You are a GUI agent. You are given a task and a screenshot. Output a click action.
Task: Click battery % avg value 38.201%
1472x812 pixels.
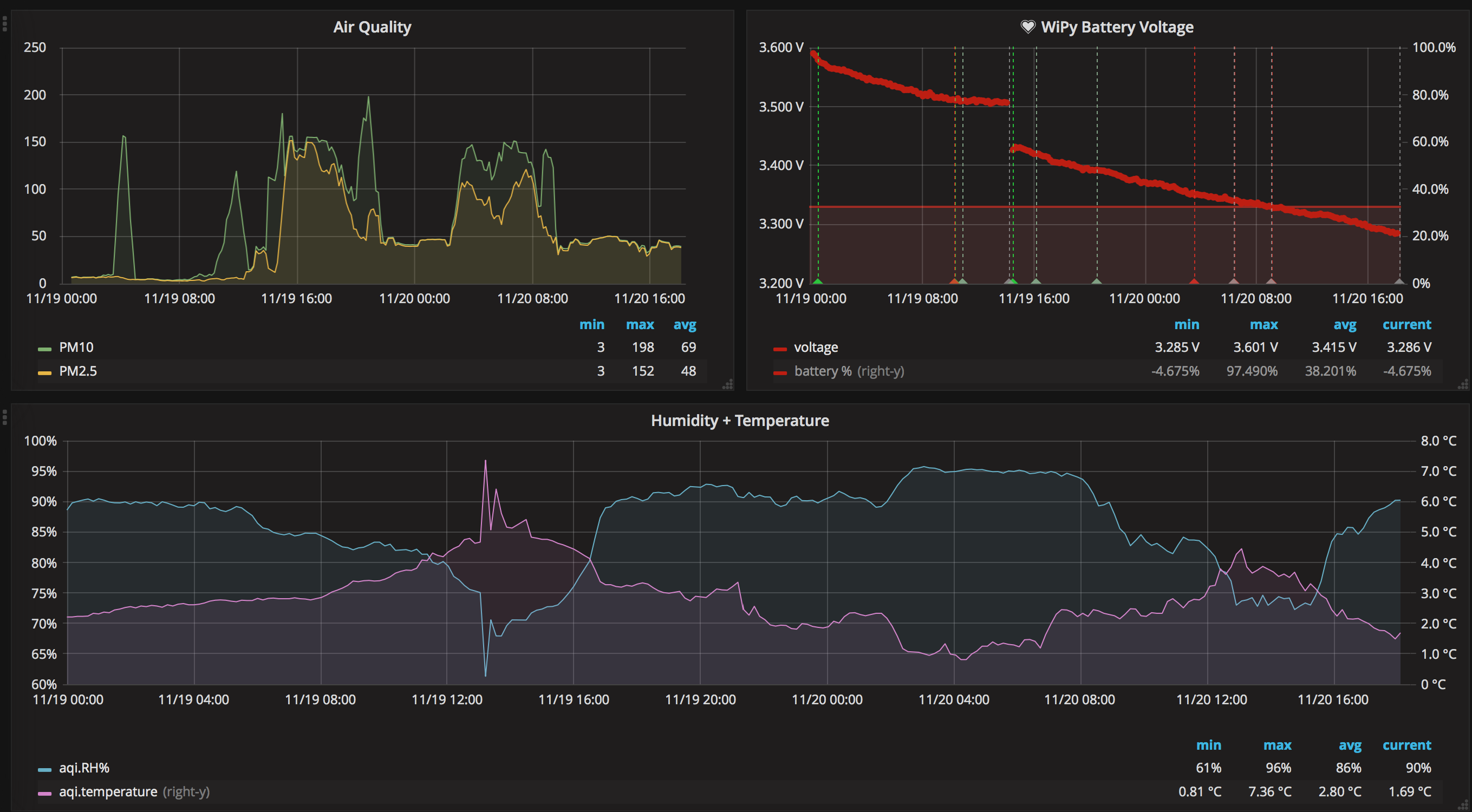point(1330,371)
